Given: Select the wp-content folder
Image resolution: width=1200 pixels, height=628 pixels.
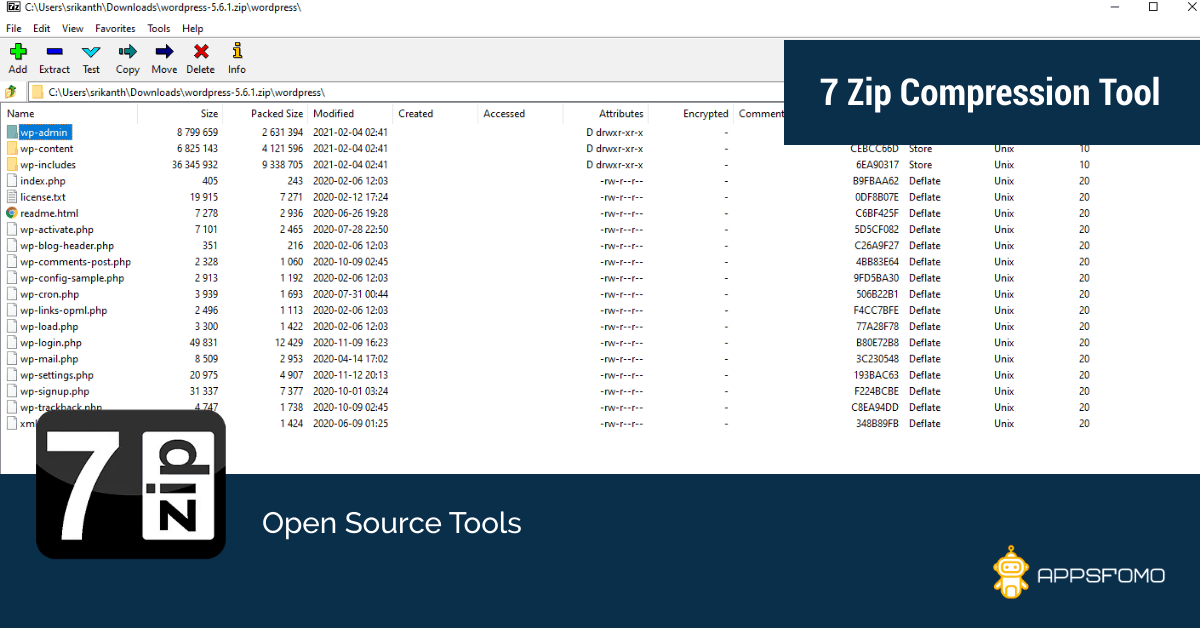Looking at the screenshot, I should click(46, 149).
